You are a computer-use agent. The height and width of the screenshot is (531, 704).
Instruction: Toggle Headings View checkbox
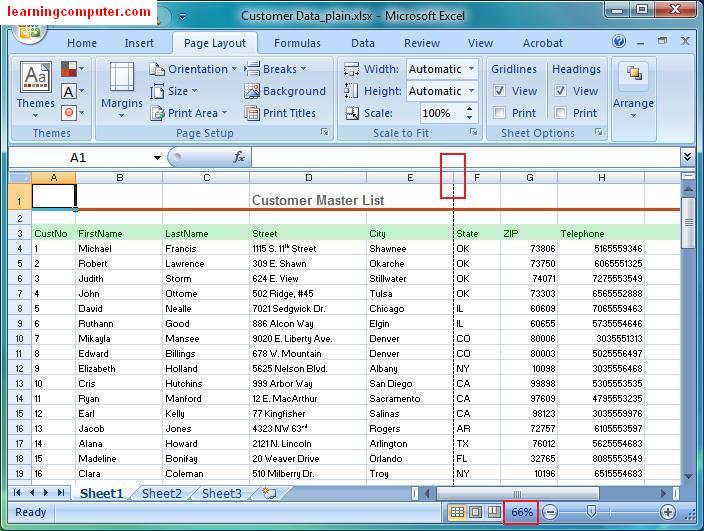(x=560, y=91)
